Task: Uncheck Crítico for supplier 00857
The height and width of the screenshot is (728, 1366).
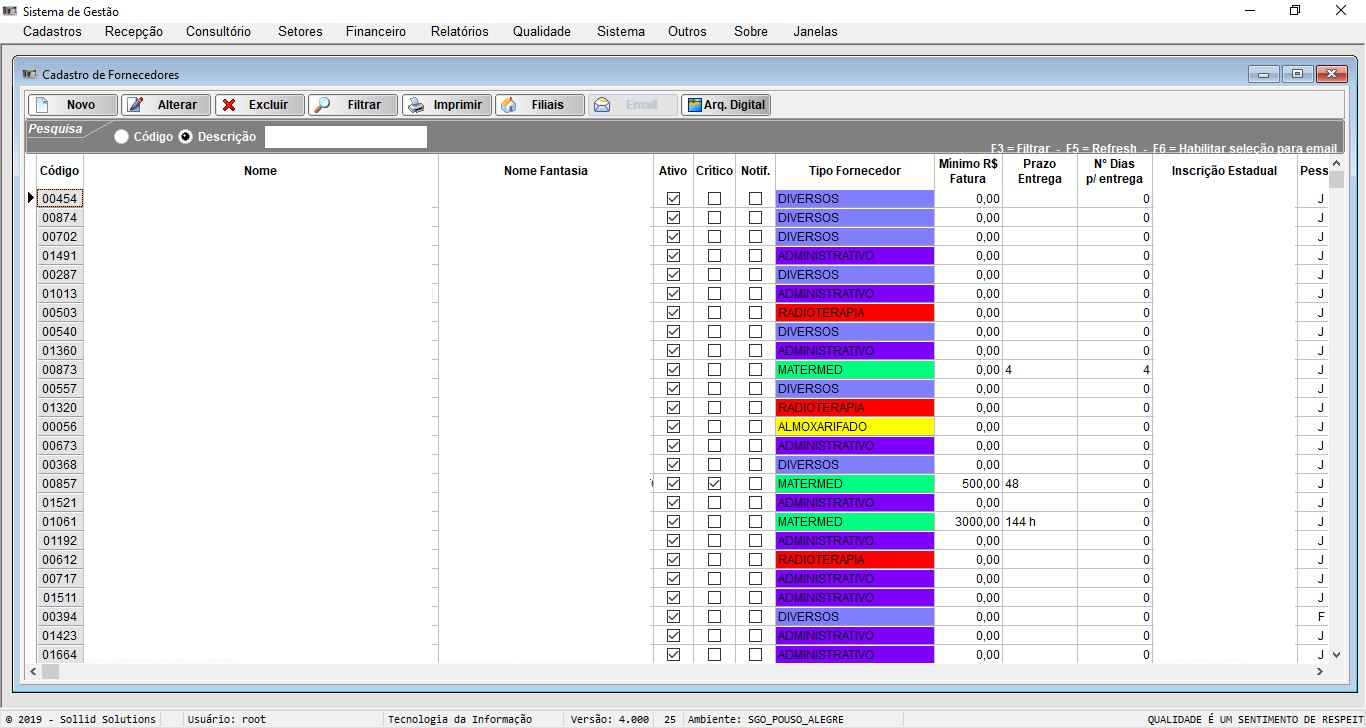Action: click(714, 484)
